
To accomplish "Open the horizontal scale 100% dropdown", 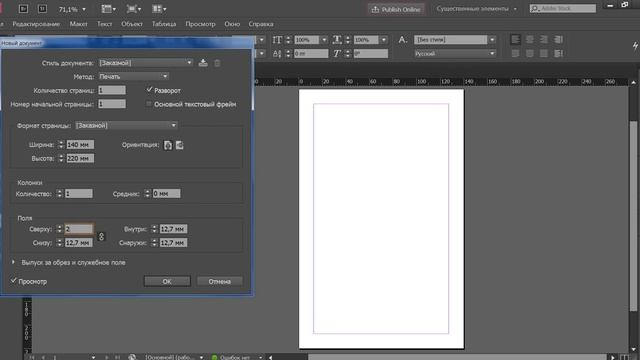I will 384,40.
